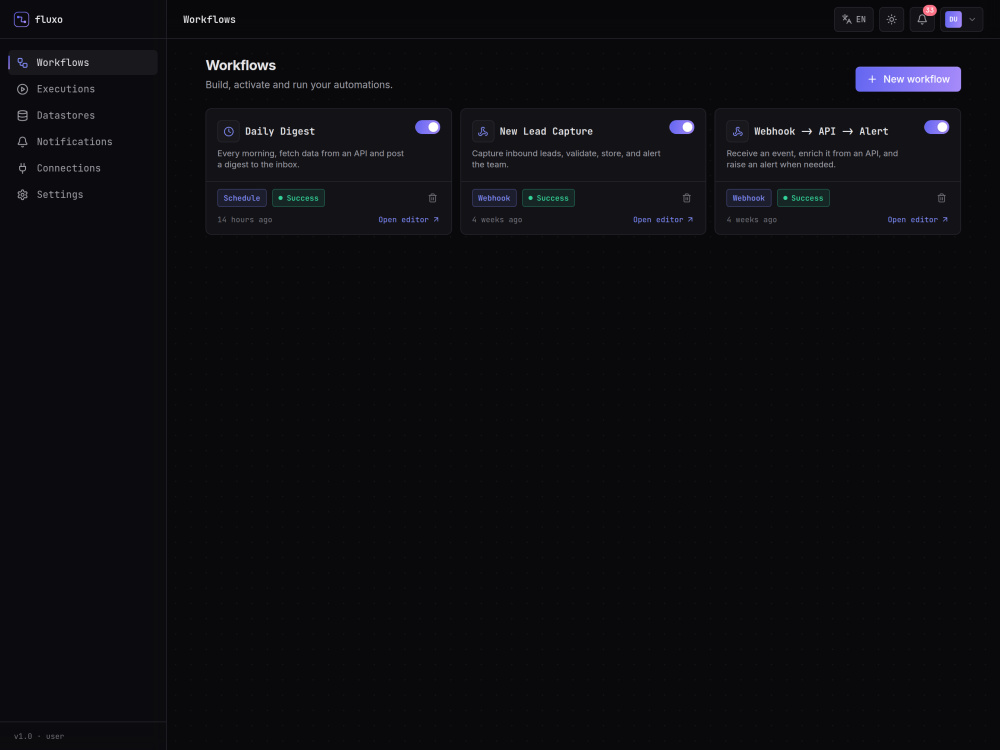The image size is (1000, 750).
Task: Click Success status on New Lead Capture
Action: pos(548,198)
